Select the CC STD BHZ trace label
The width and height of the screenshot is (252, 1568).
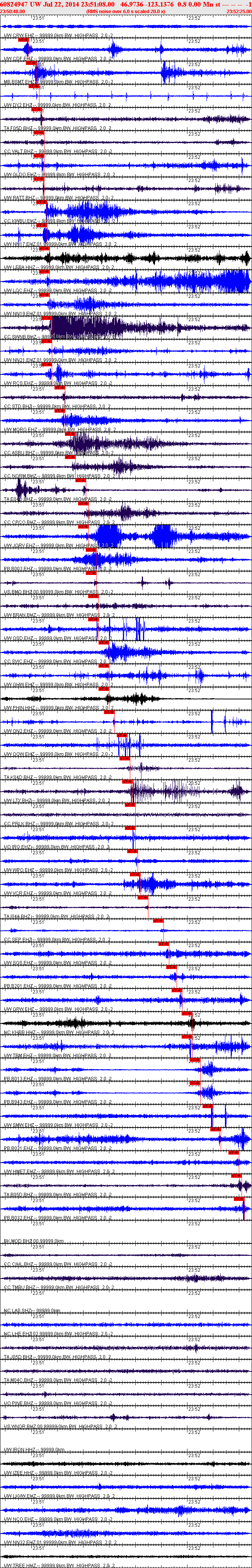tap(58, 406)
